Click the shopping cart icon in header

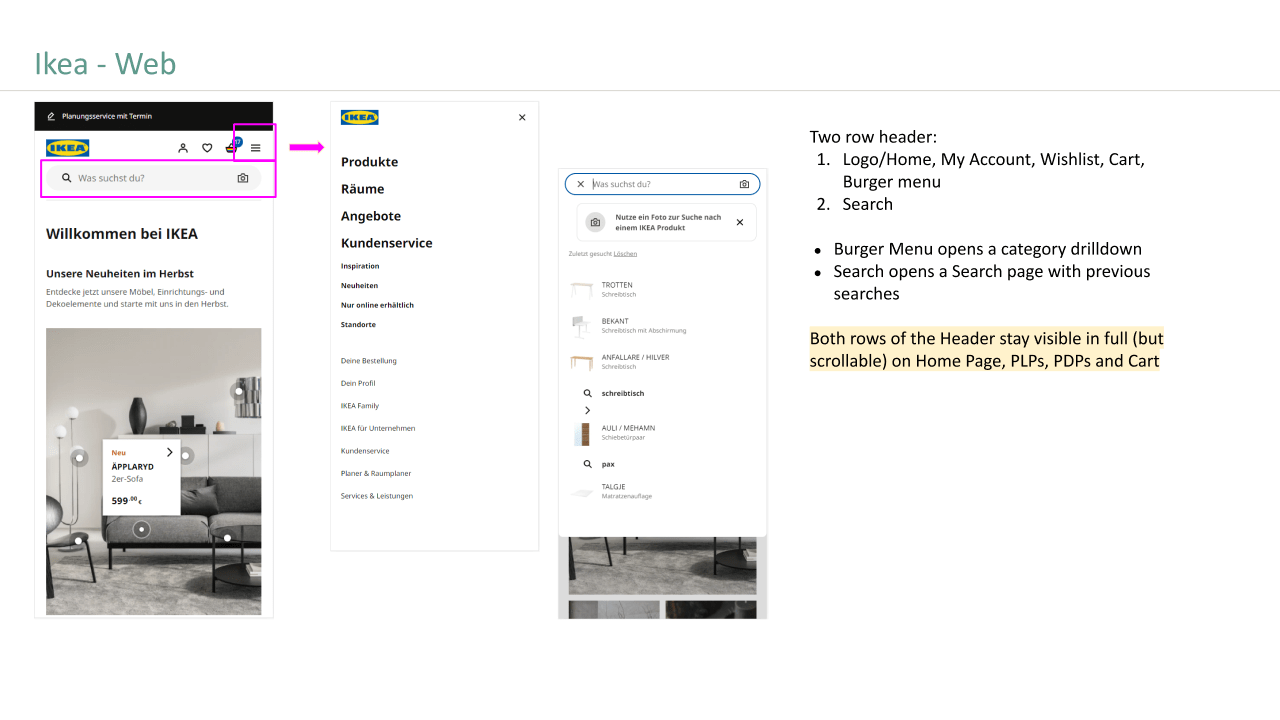tap(231, 148)
